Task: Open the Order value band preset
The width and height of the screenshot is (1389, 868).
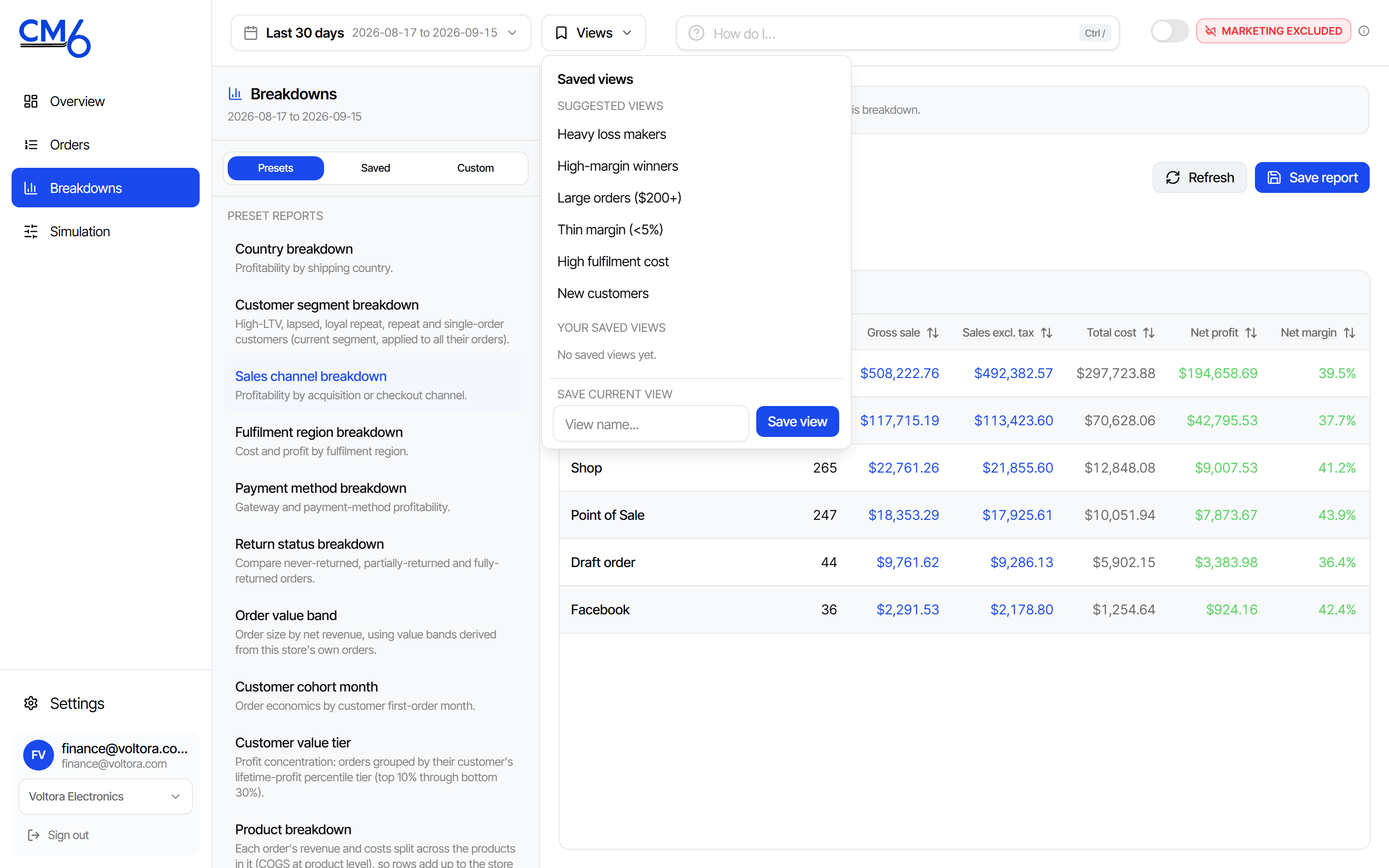Action: (x=375, y=632)
